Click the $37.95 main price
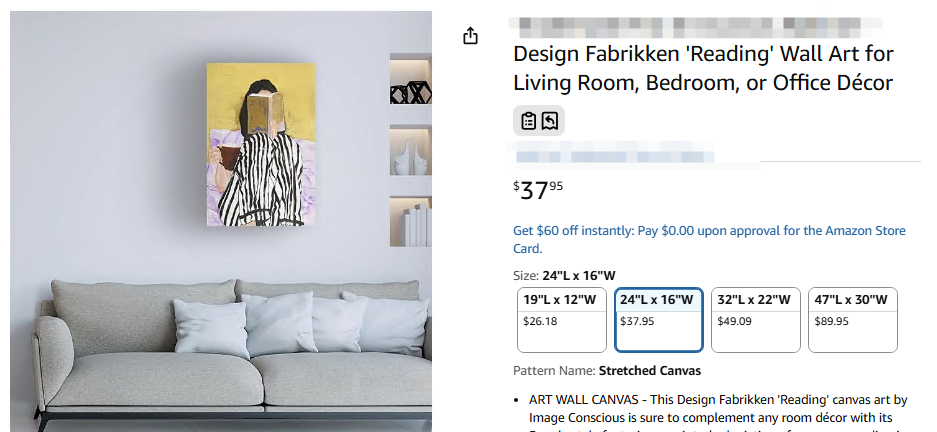The width and height of the screenshot is (937, 432). [x=538, y=190]
